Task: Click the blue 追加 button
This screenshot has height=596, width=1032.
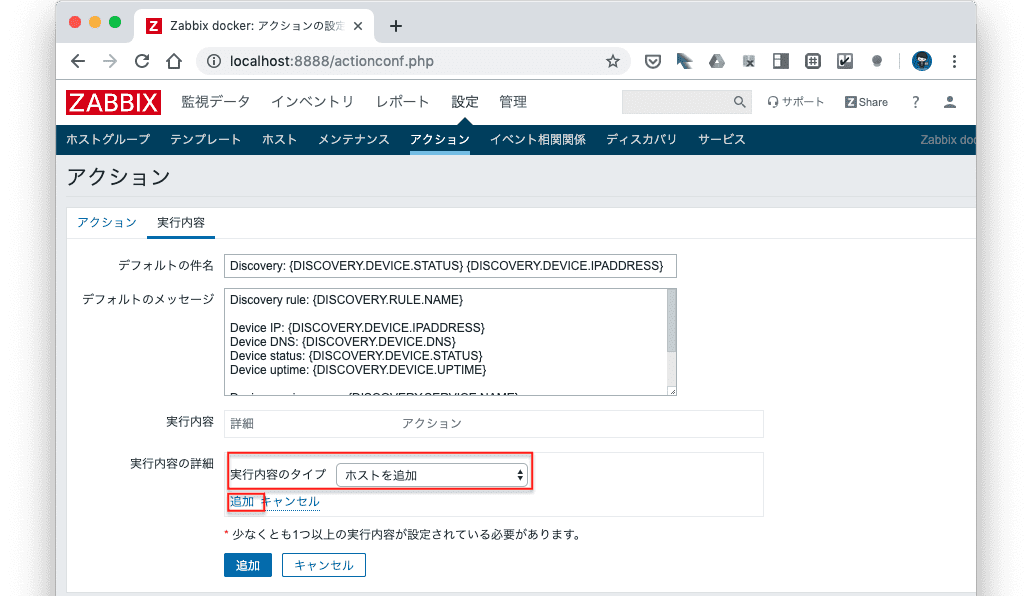Action: point(247,565)
